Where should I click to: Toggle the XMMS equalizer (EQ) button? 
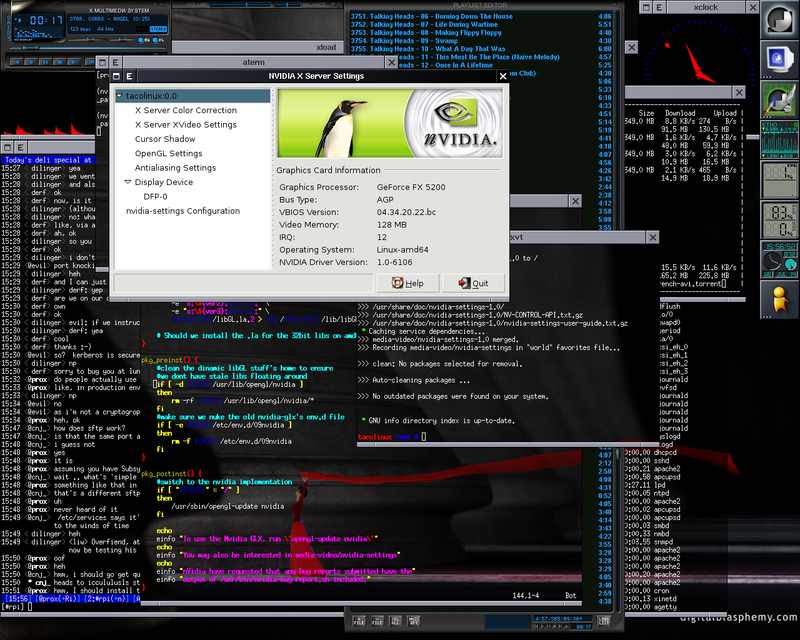142,40
